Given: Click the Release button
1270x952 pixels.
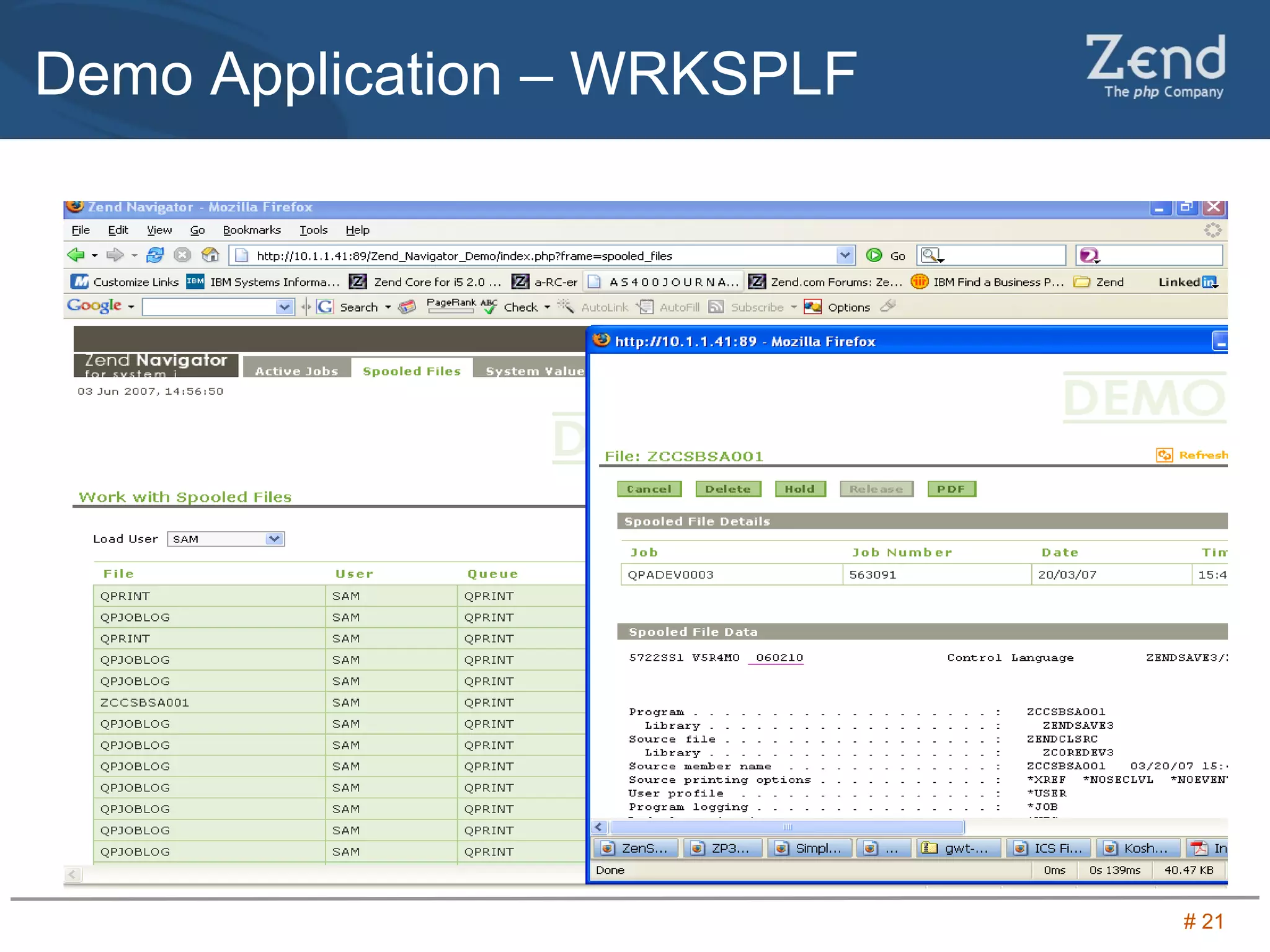Looking at the screenshot, I should [x=876, y=489].
